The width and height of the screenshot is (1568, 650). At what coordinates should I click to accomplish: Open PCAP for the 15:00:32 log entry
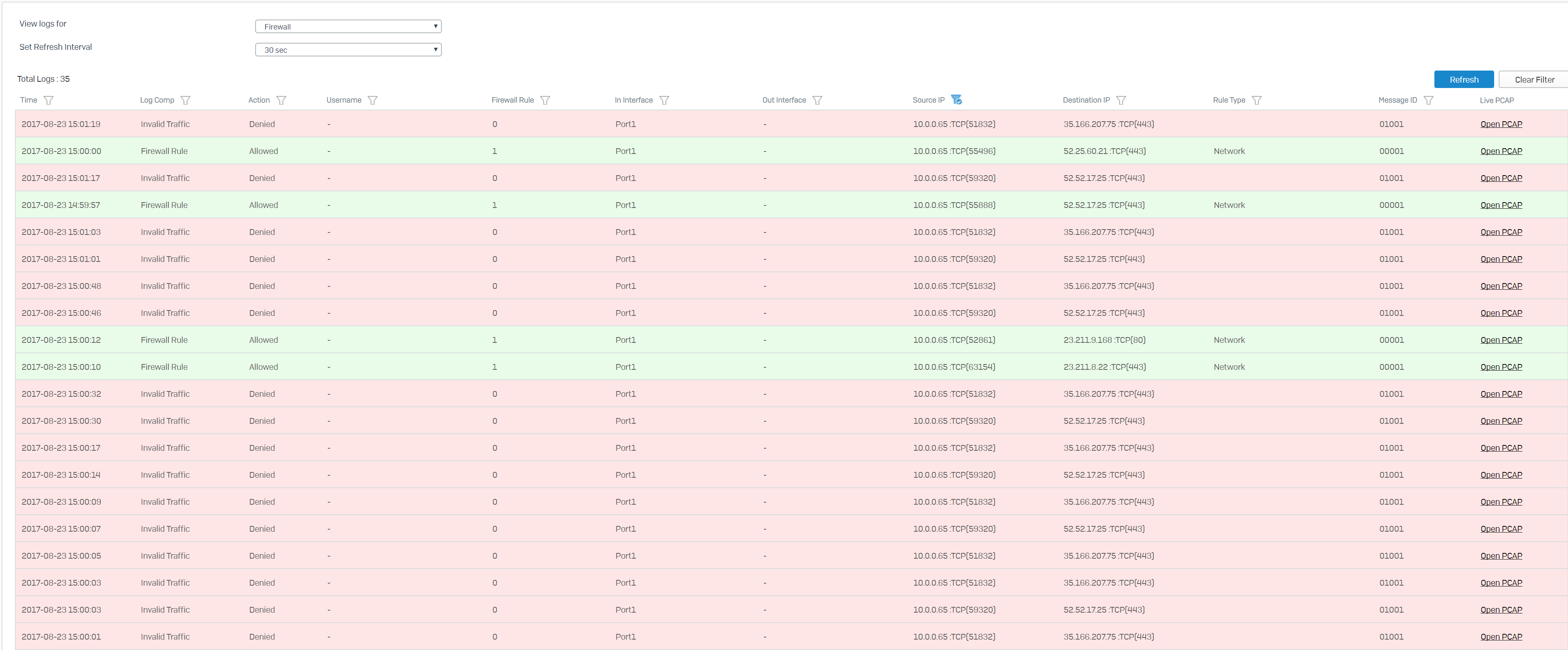click(x=1501, y=394)
